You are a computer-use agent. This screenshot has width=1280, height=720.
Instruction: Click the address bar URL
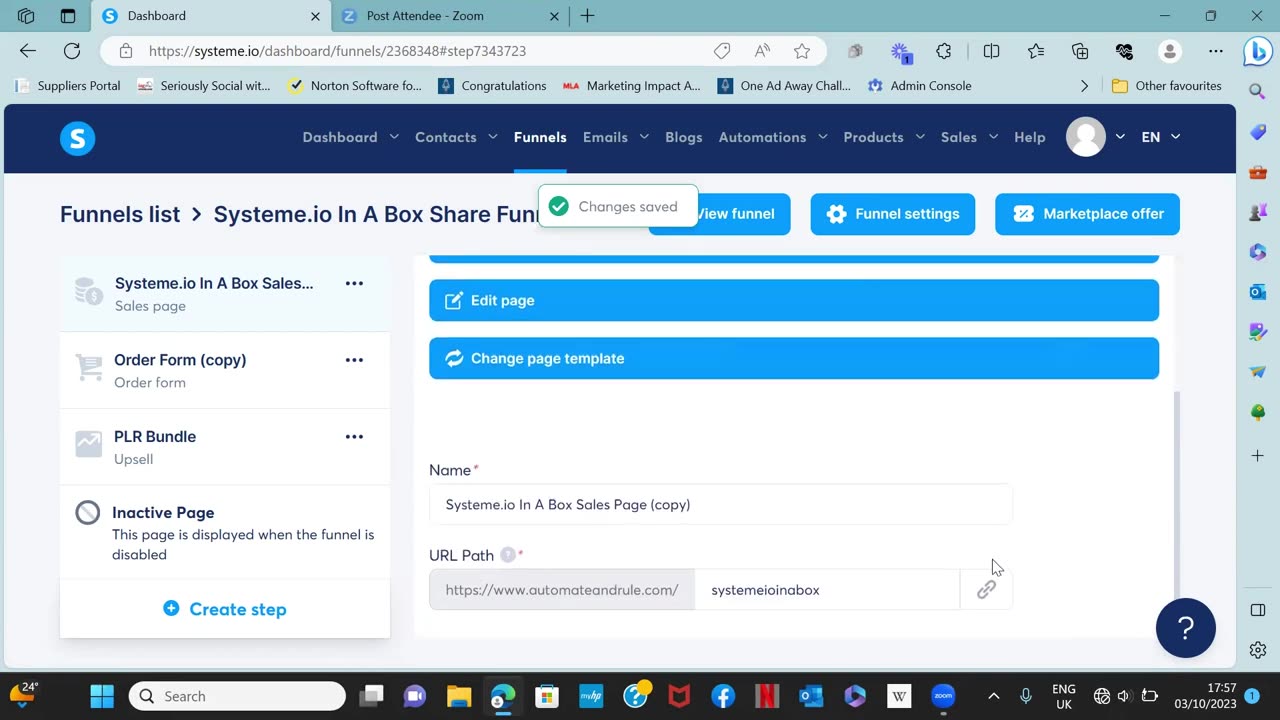coord(337,51)
